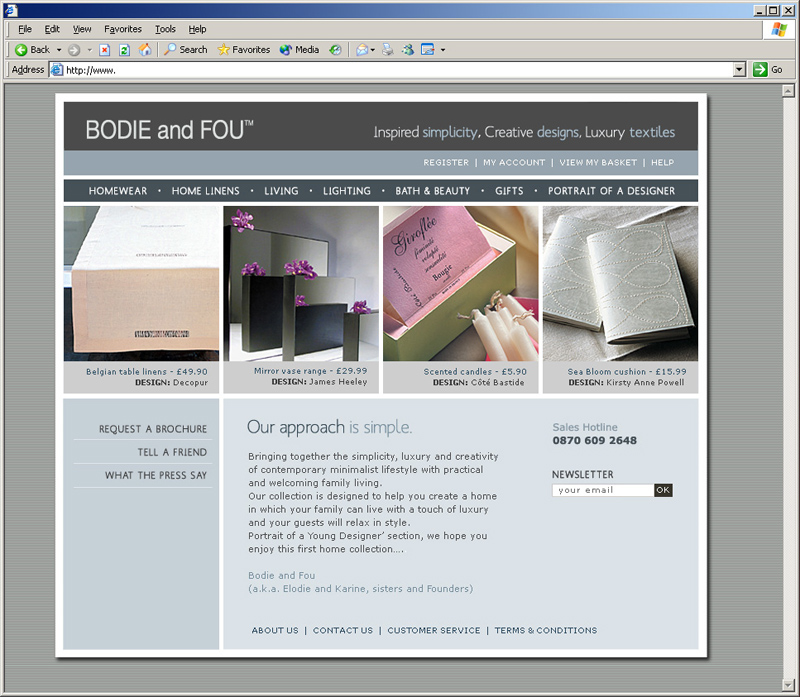Open the Tools menu
Screen dimensions: 800x697
coord(165,29)
